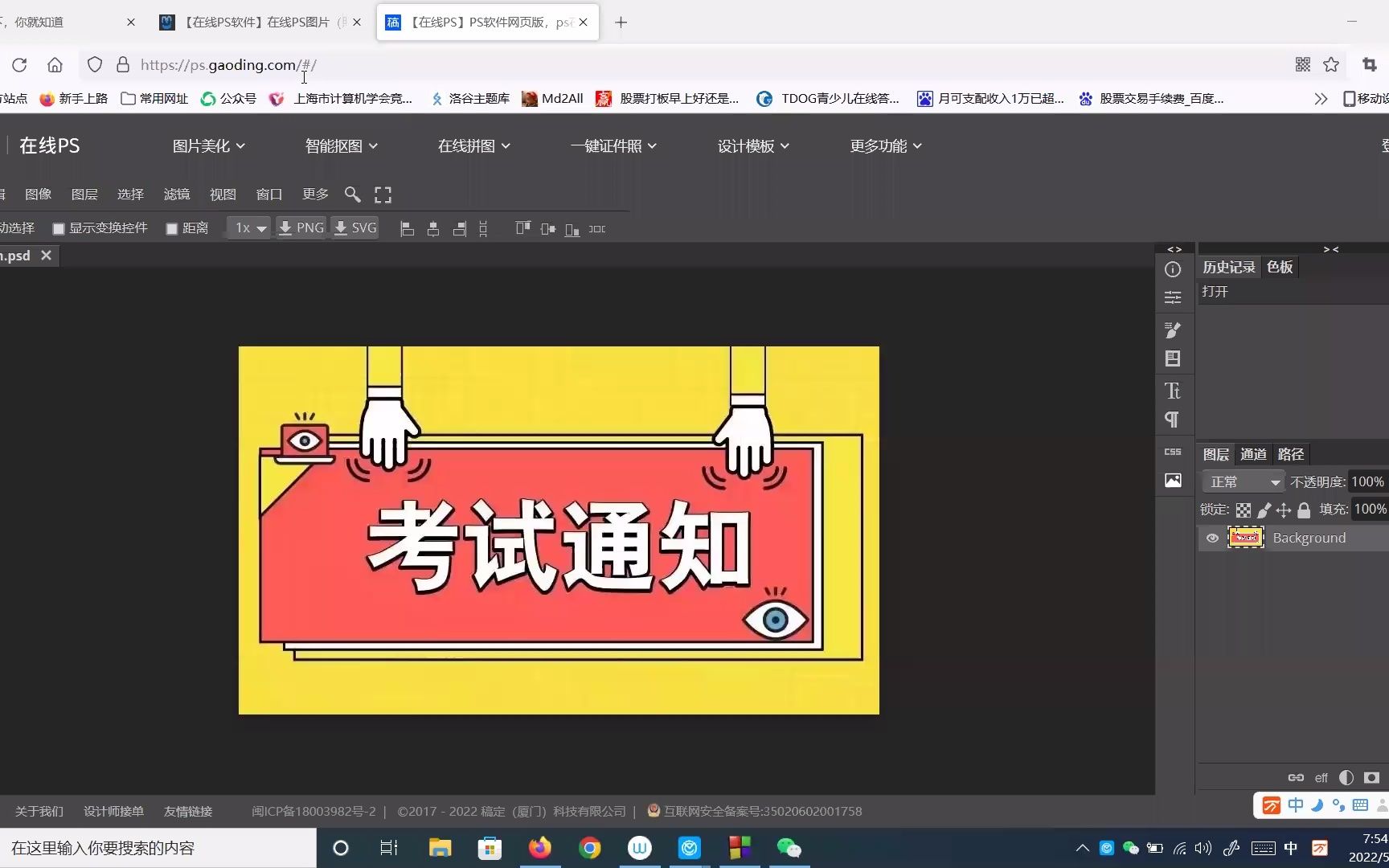Image resolution: width=1389 pixels, height=868 pixels.
Task: Hide the Background layer
Action: click(x=1213, y=538)
